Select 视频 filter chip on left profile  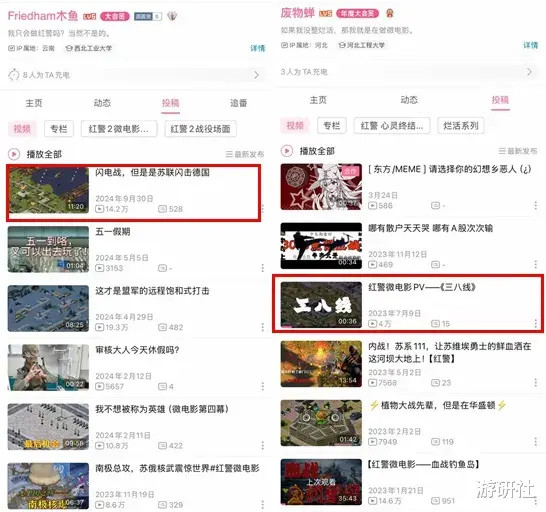[22, 129]
